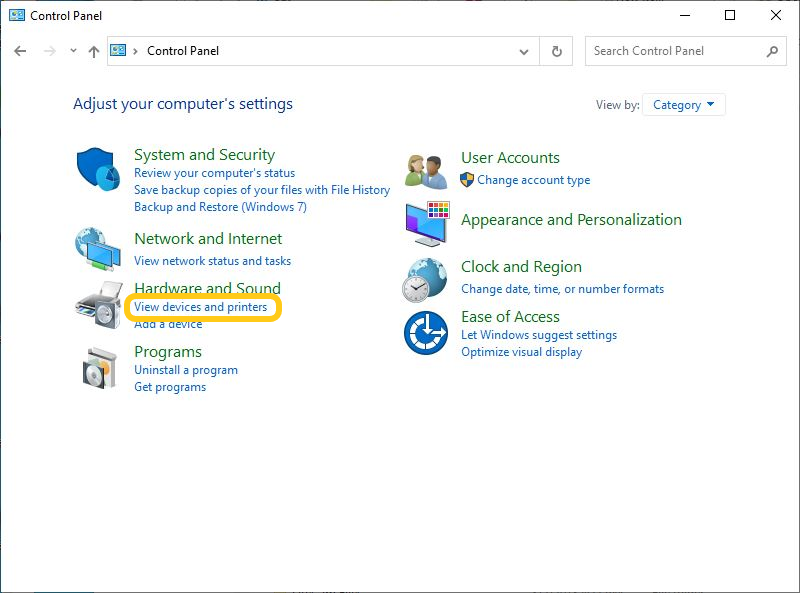Open System and Security category

[x=205, y=155]
